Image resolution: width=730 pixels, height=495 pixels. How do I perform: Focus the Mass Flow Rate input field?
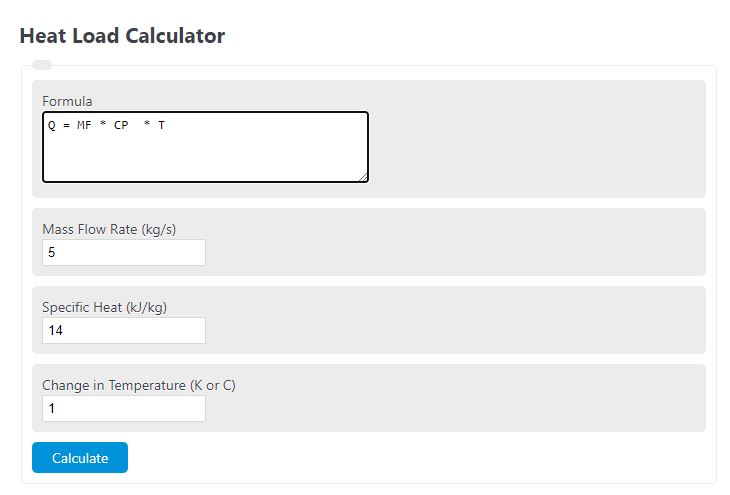point(124,253)
